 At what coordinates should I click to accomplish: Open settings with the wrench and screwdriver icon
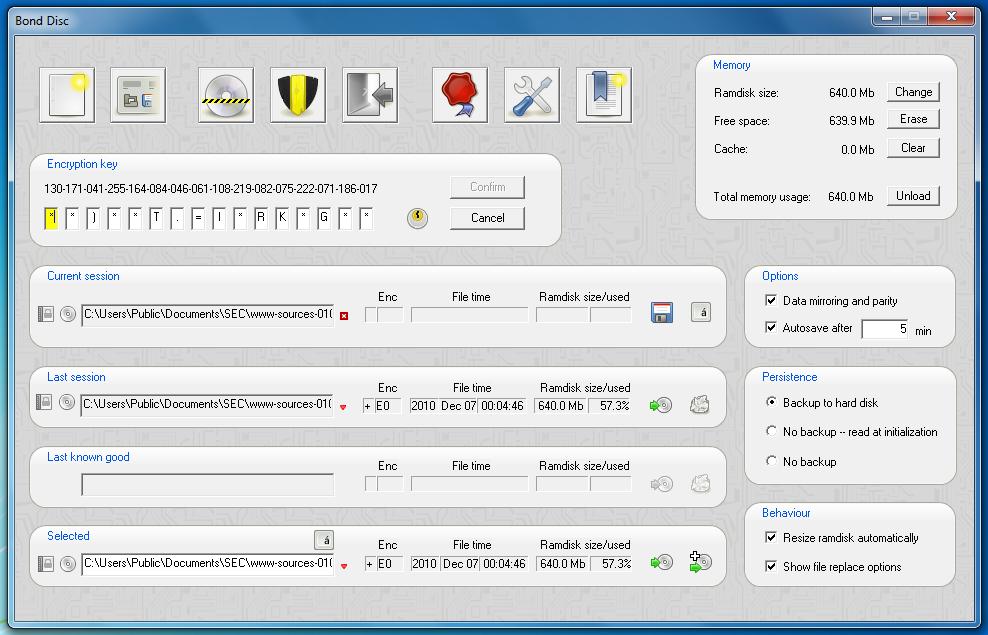coord(531,94)
